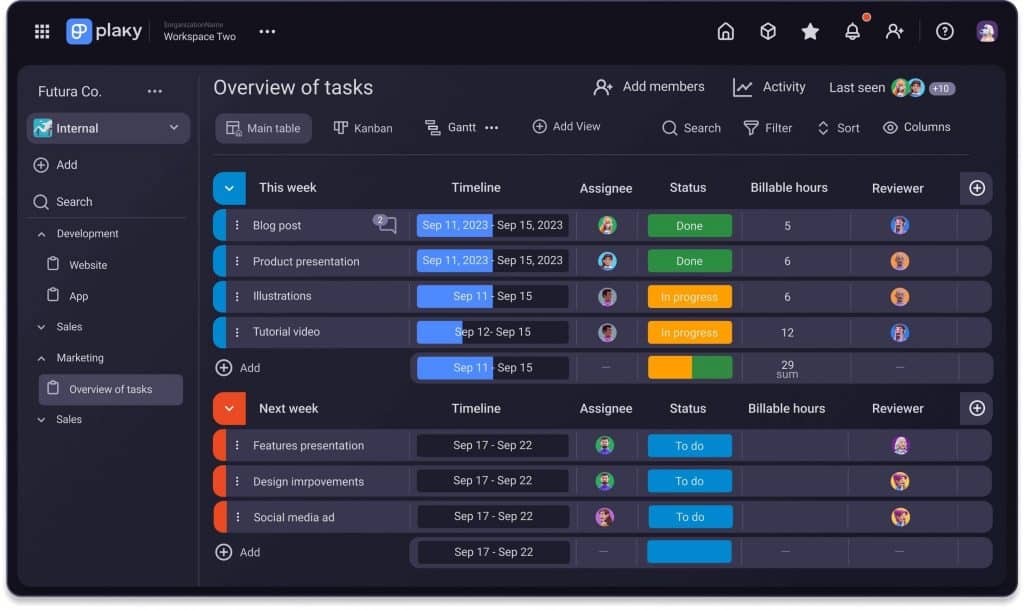Click the invite user icon in top bar

pyautogui.click(x=894, y=31)
